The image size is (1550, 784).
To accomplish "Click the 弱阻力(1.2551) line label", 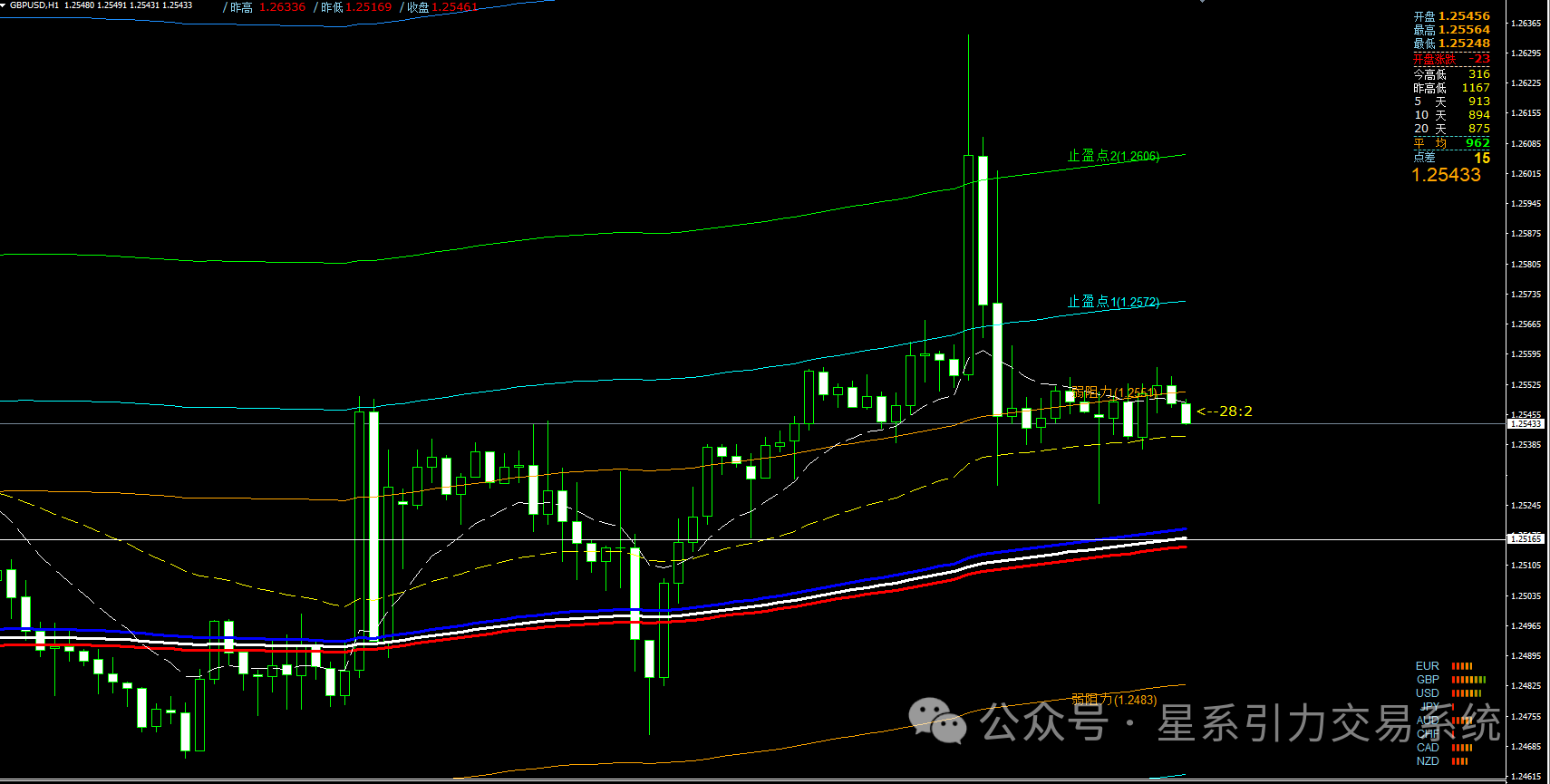I will point(1114,392).
